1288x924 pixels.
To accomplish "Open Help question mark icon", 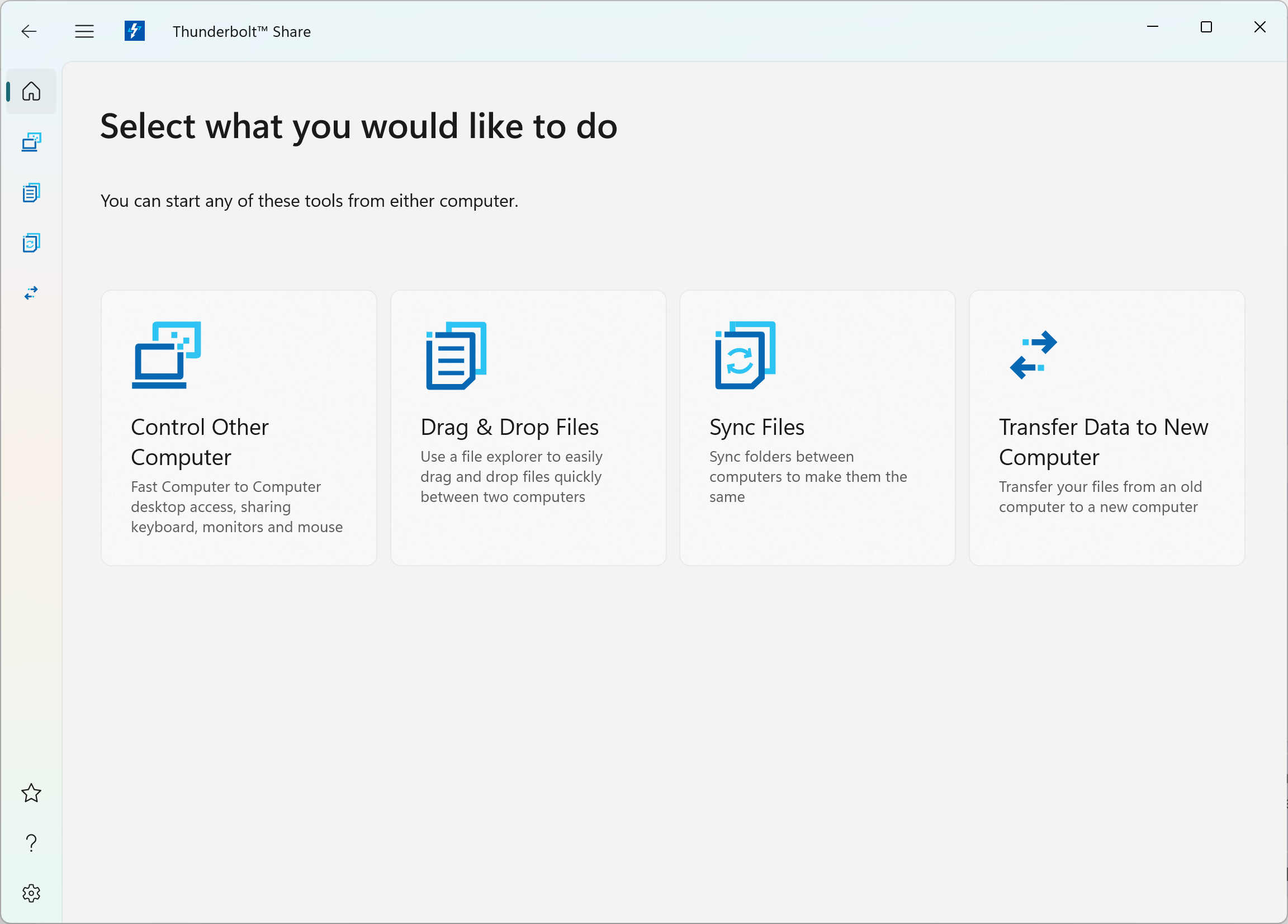I will 31,843.
